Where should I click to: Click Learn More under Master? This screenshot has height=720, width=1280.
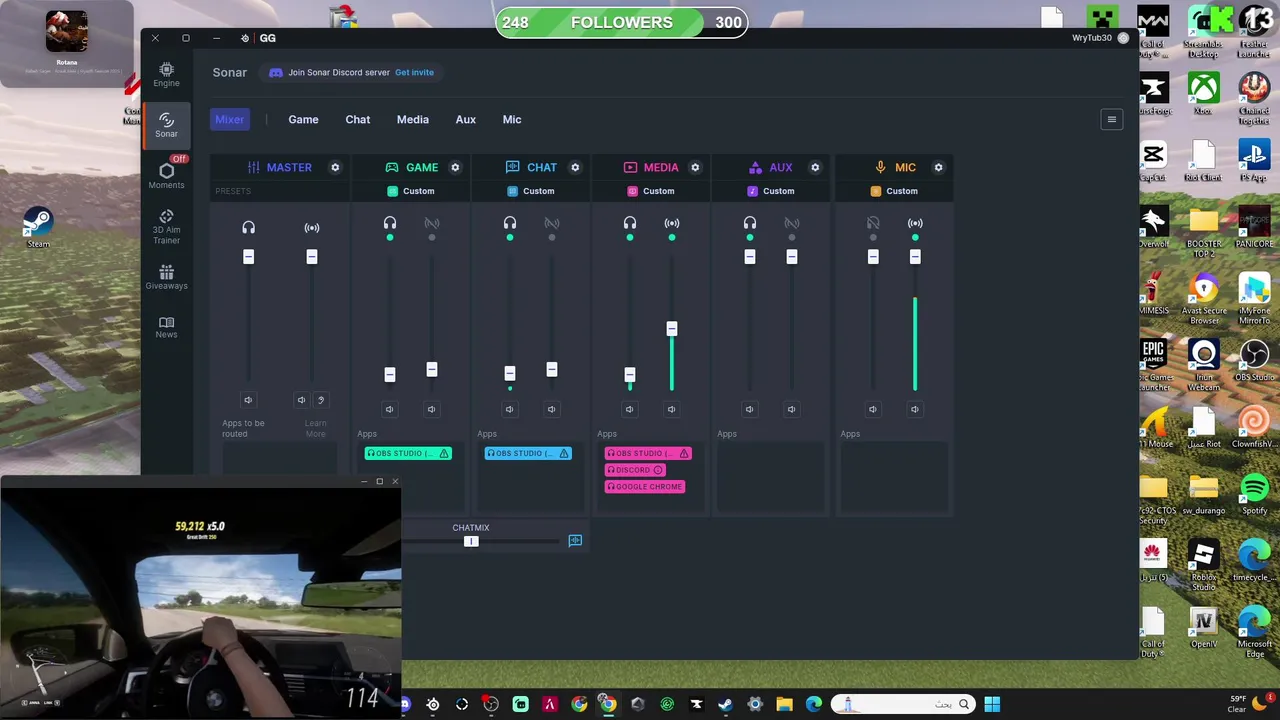click(x=315, y=428)
